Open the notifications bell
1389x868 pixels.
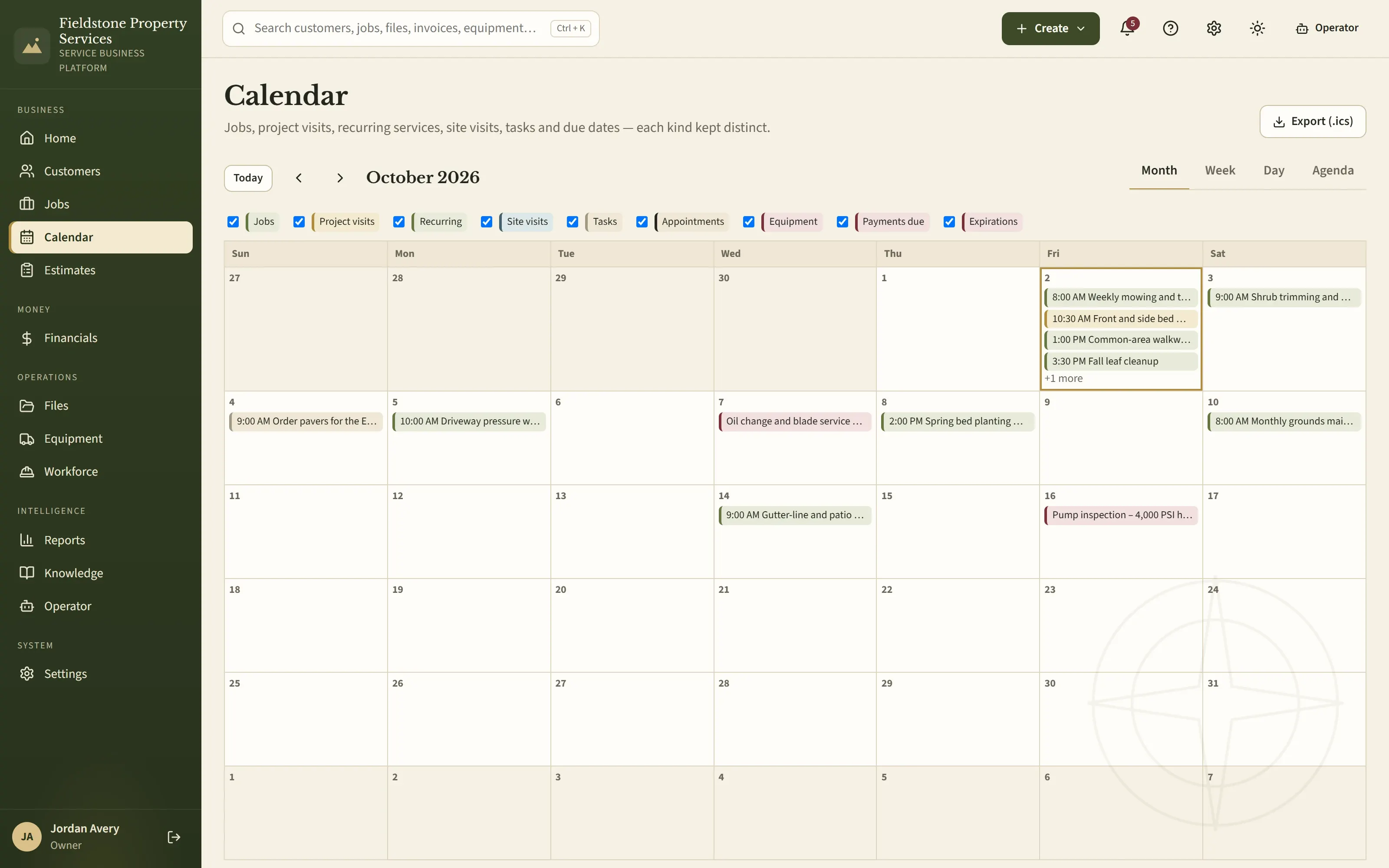[x=1127, y=28]
